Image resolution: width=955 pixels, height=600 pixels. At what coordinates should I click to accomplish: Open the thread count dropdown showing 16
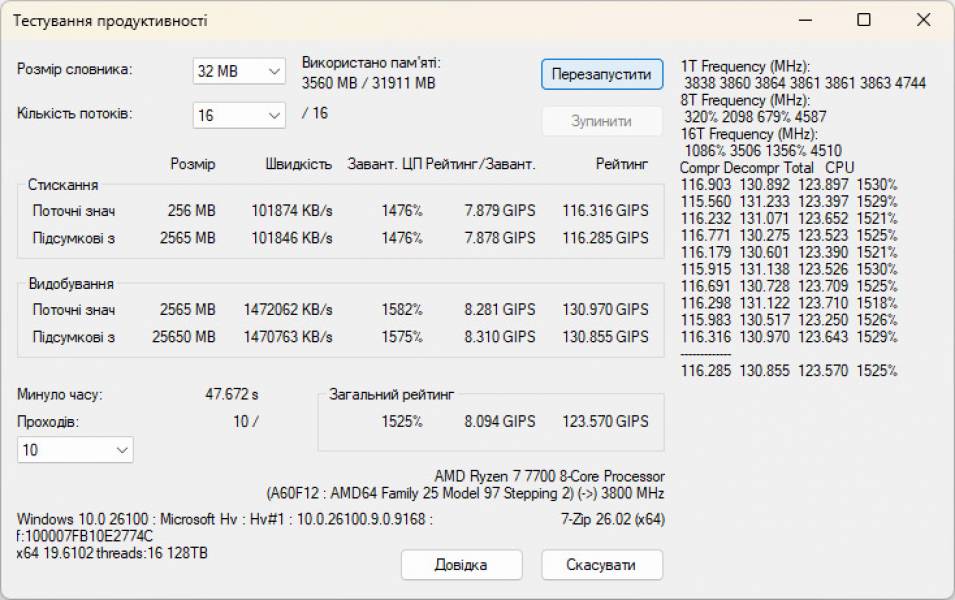point(239,115)
